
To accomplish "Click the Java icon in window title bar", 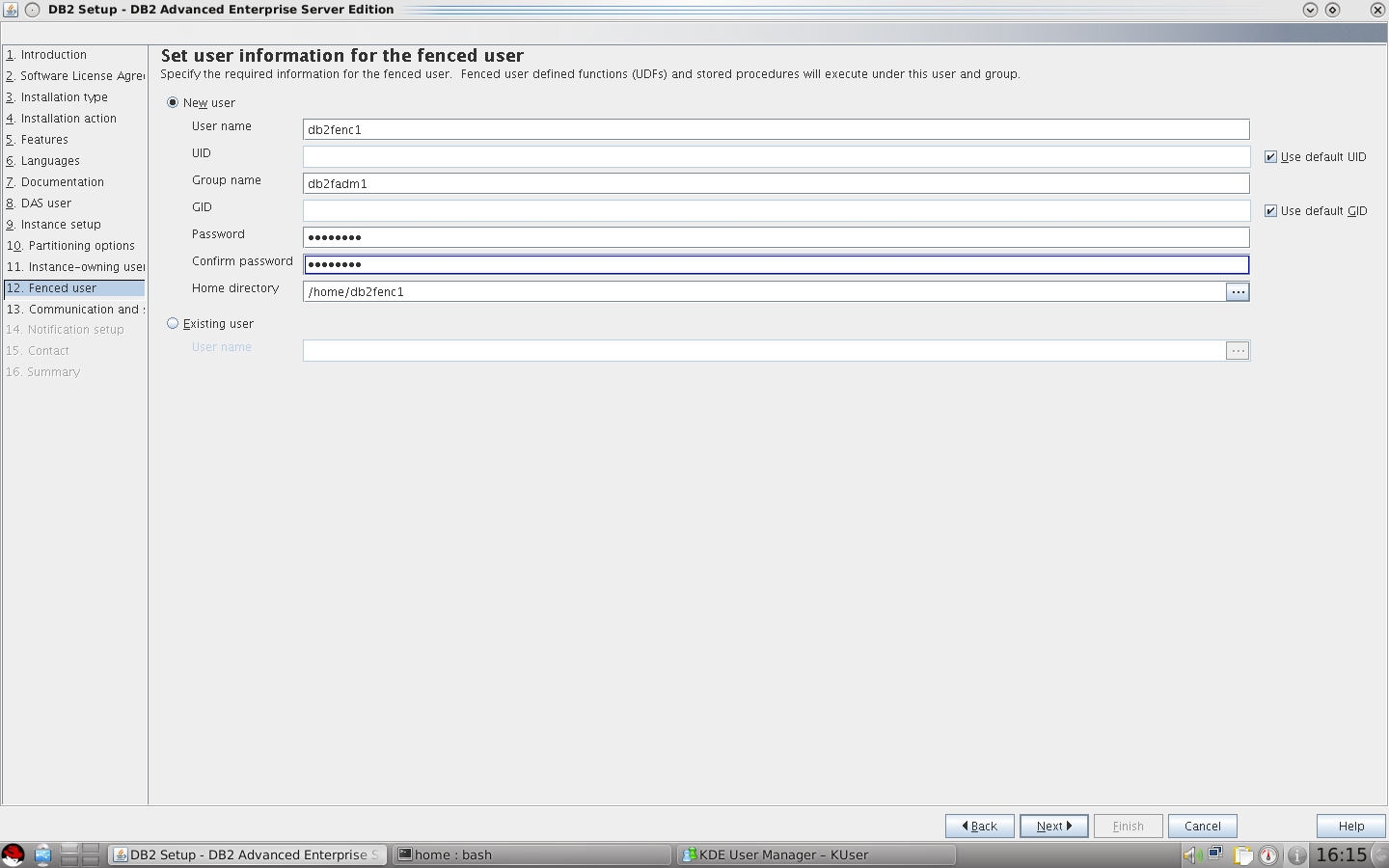I will [x=11, y=10].
